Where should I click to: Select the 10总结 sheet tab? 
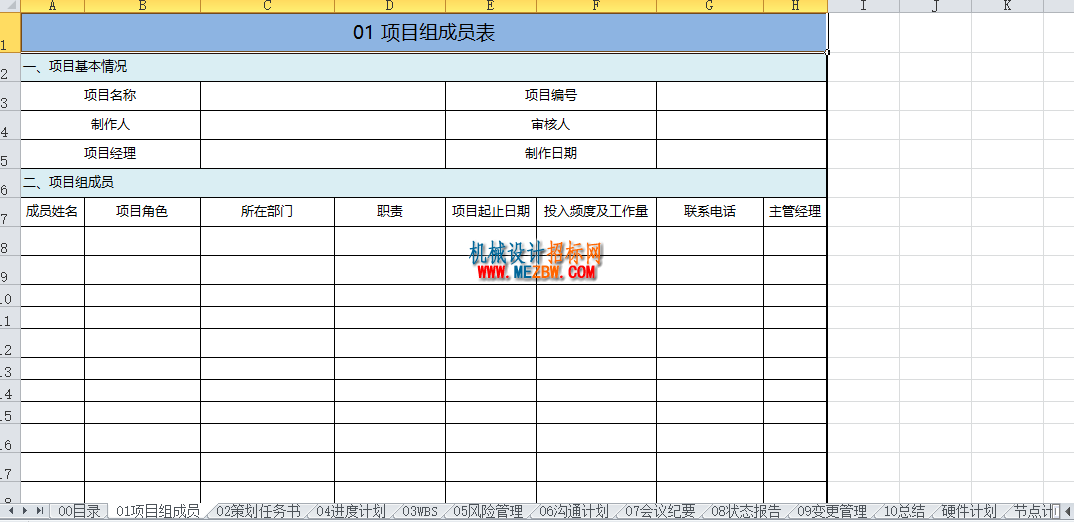[x=904, y=511]
